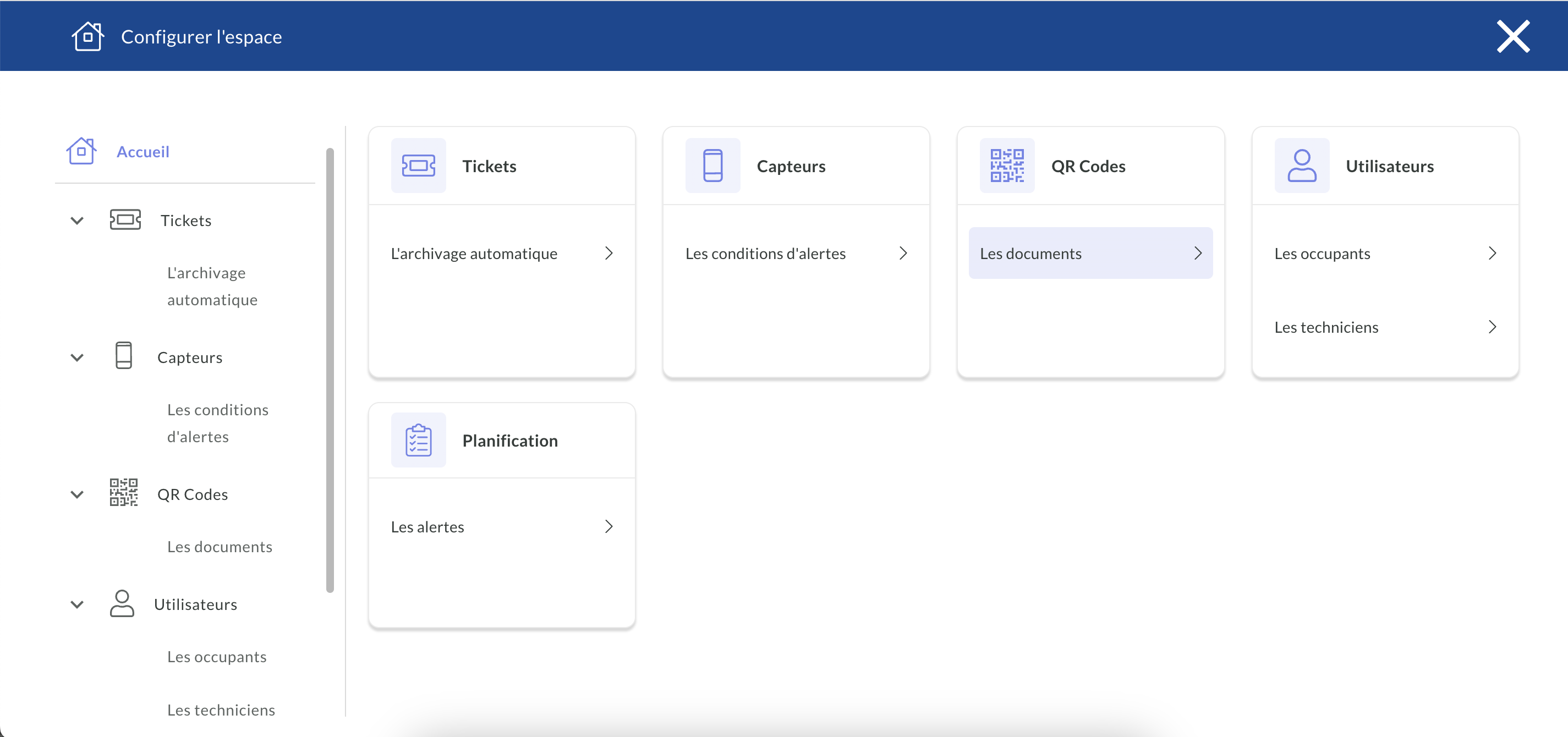The image size is (1568, 737).
Task: Click the Tickets card icon
Action: pyautogui.click(x=418, y=166)
